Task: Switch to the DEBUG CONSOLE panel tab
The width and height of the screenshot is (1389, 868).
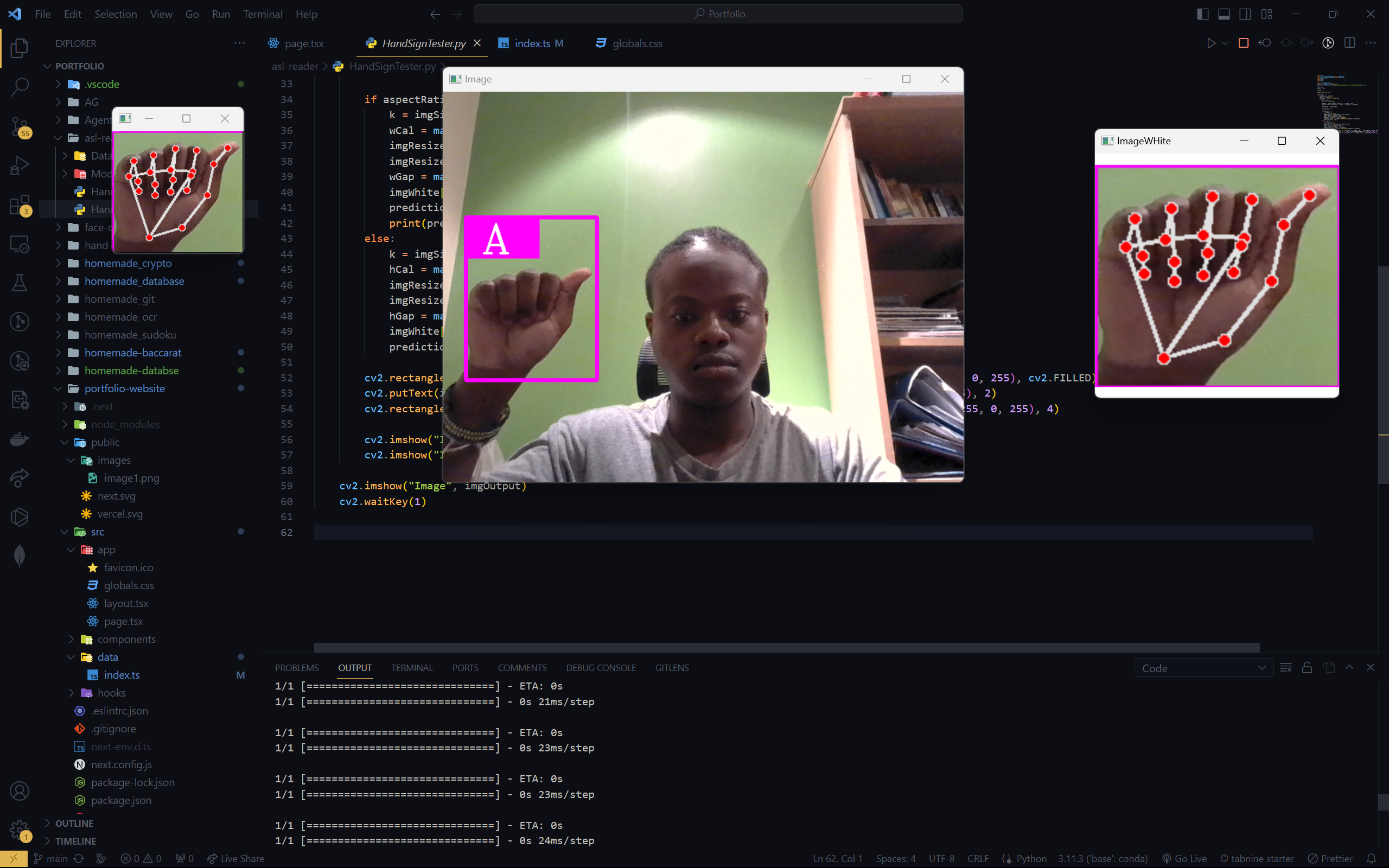Action: coord(601,668)
